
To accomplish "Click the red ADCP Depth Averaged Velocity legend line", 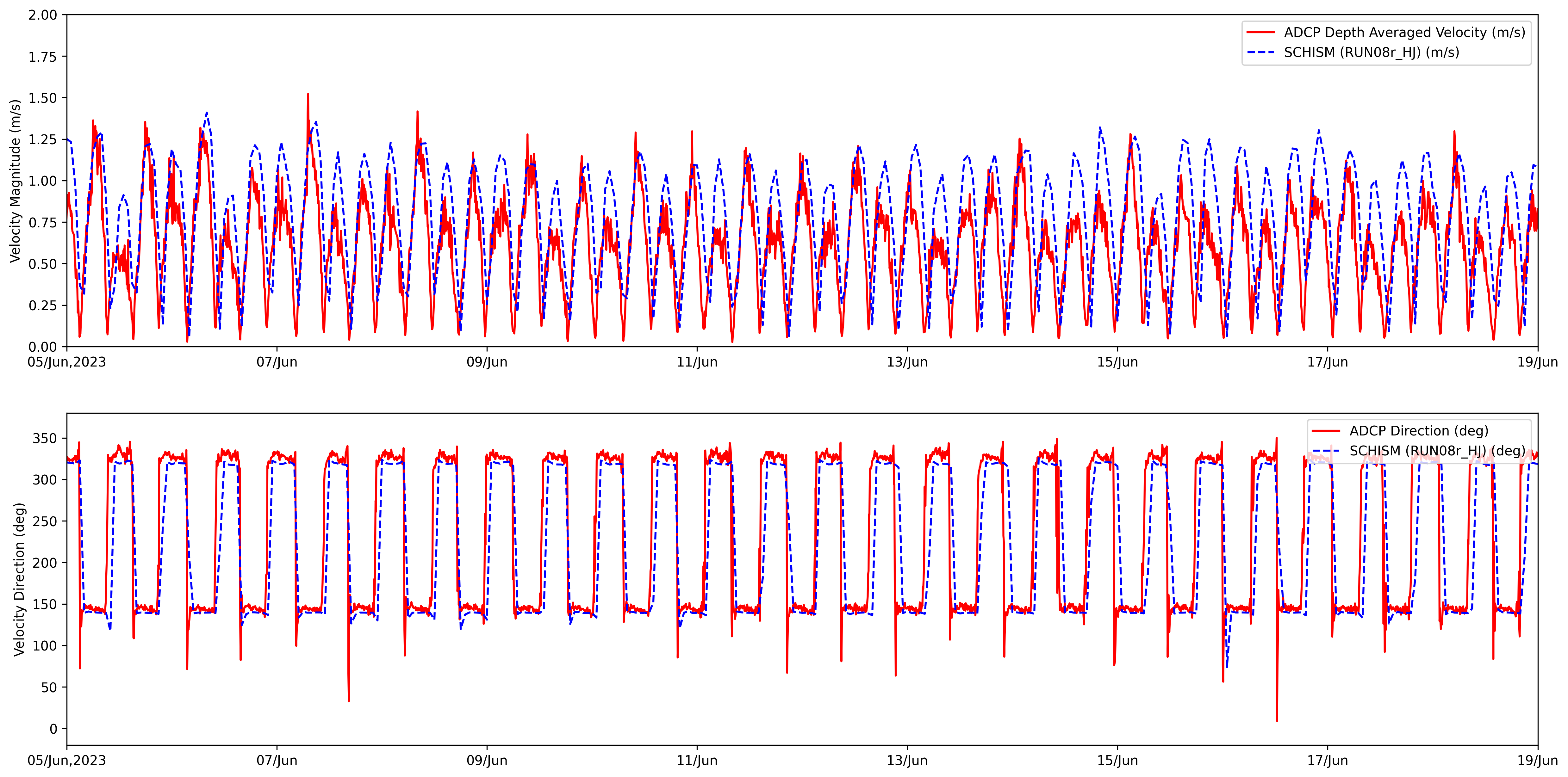I will [1260, 32].
